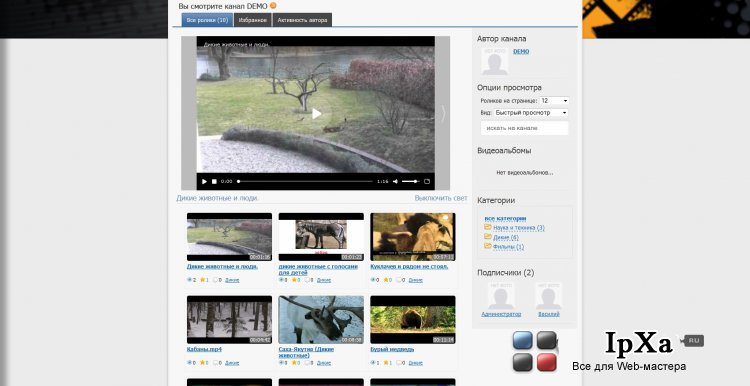Image resolution: width=750 pixels, height=386 pixels.
Task: Click the искать на канале search field
Action: [525, 128]
